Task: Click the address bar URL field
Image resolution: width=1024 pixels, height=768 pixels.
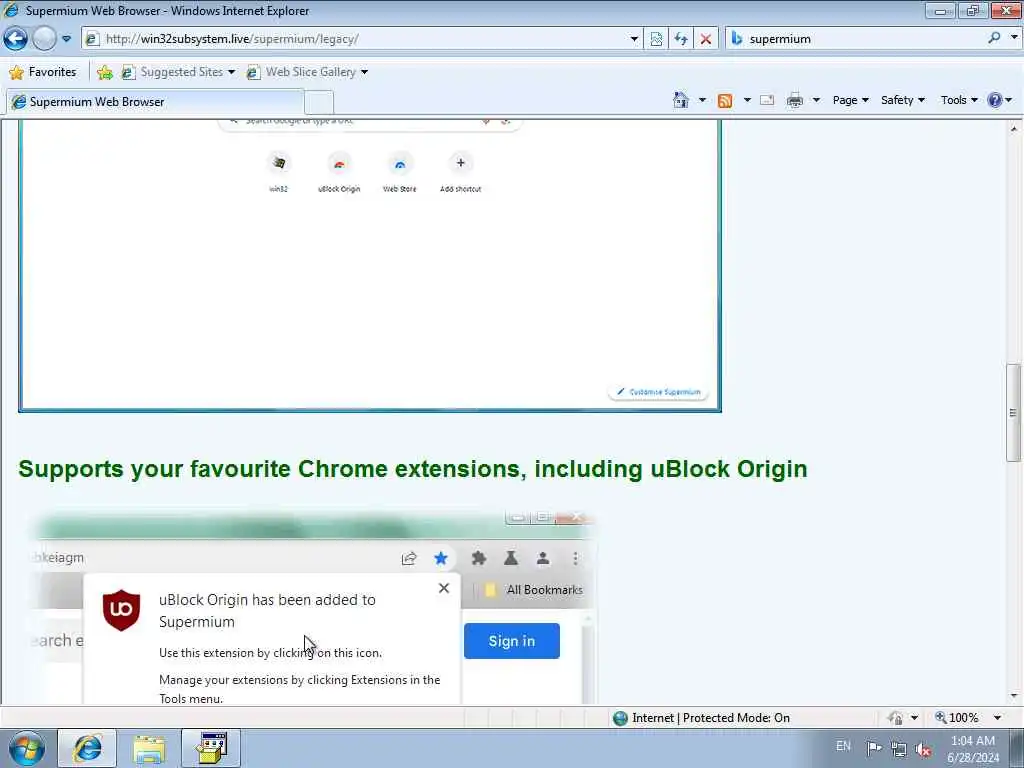Action: (358, 39)
